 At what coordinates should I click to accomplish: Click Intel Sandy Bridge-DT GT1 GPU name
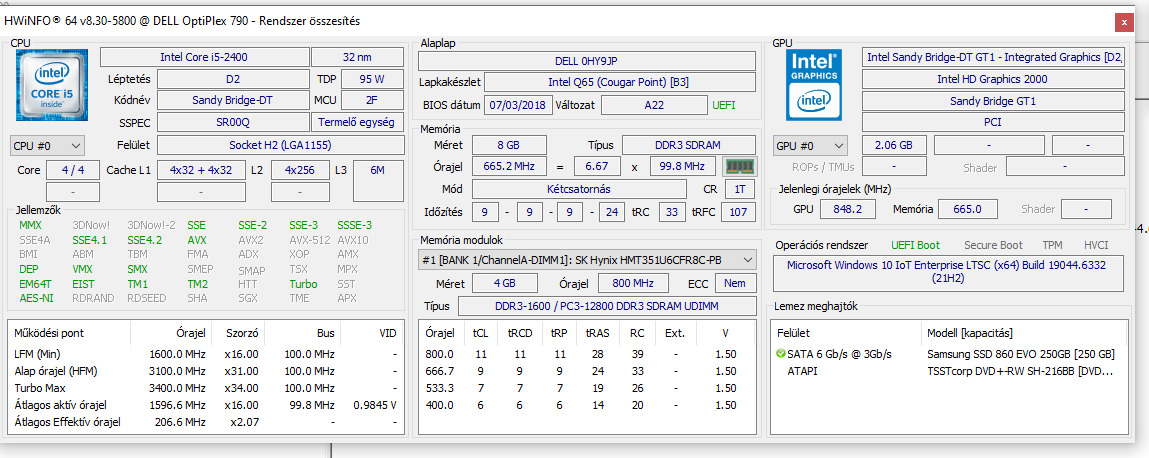(x=994, y=57)
